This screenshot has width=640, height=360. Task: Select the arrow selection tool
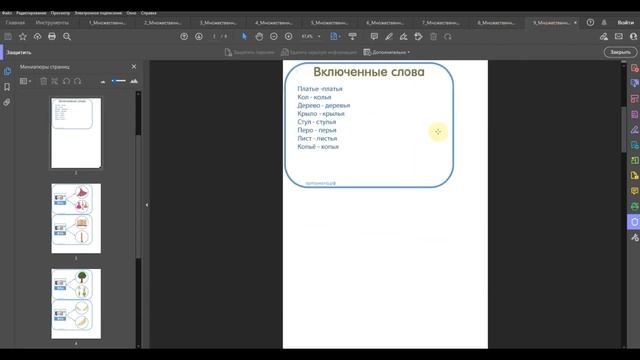click(244, 37)
